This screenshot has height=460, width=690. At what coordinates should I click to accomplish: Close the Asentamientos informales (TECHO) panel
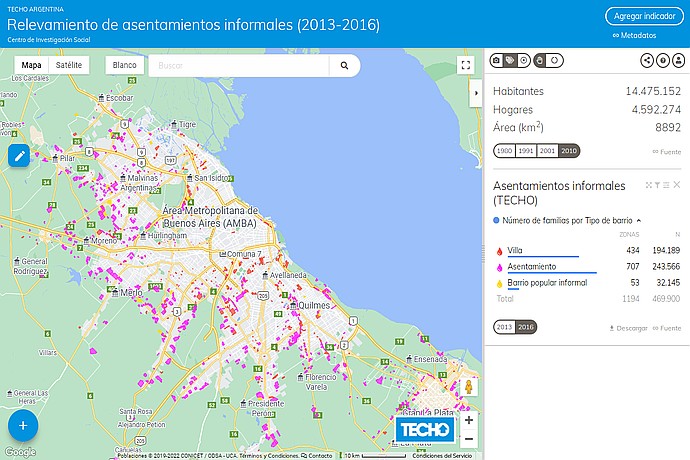(677, 185)
